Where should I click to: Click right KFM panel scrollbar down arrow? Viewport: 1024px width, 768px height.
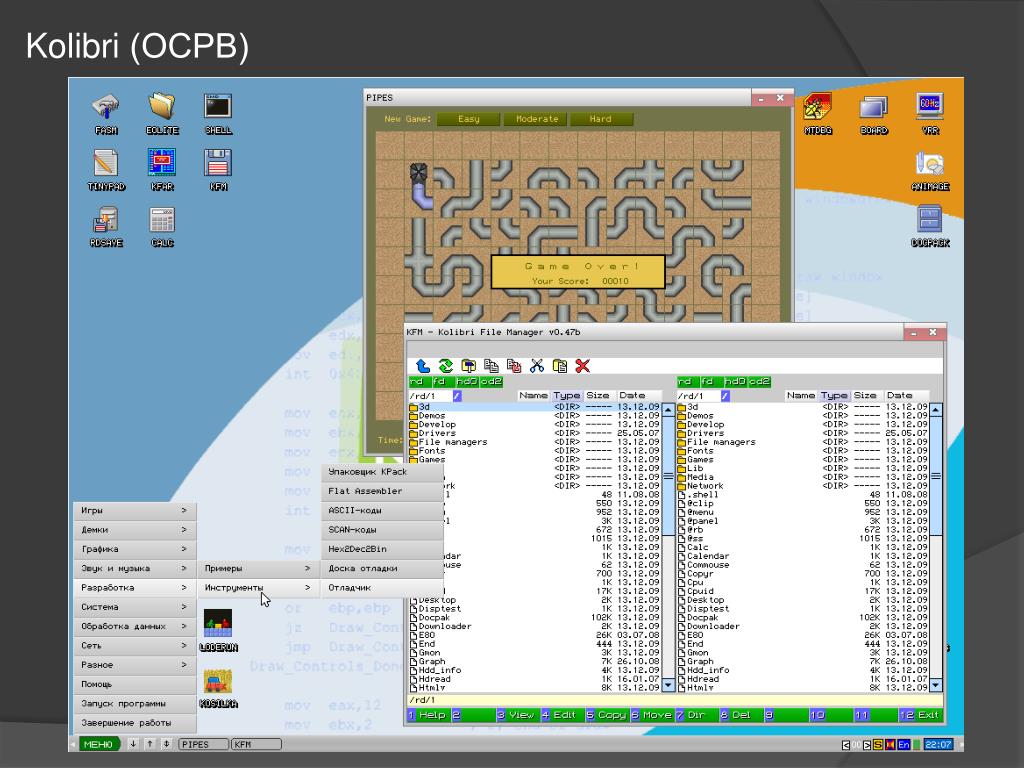(936, 685)
